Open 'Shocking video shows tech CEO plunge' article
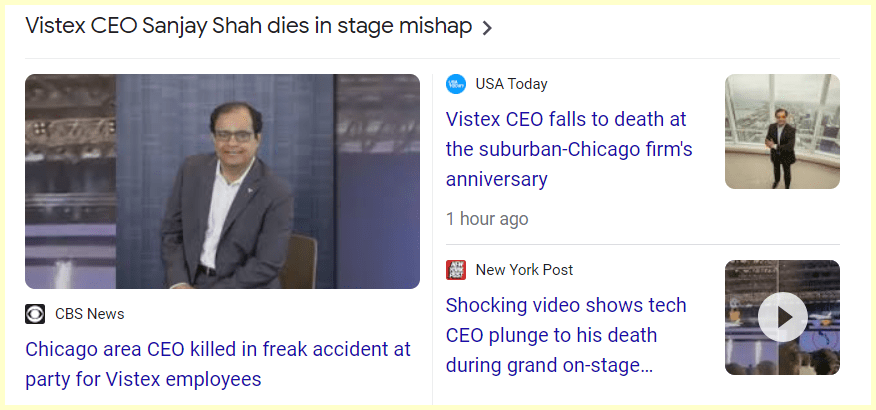 coord(566,305)
